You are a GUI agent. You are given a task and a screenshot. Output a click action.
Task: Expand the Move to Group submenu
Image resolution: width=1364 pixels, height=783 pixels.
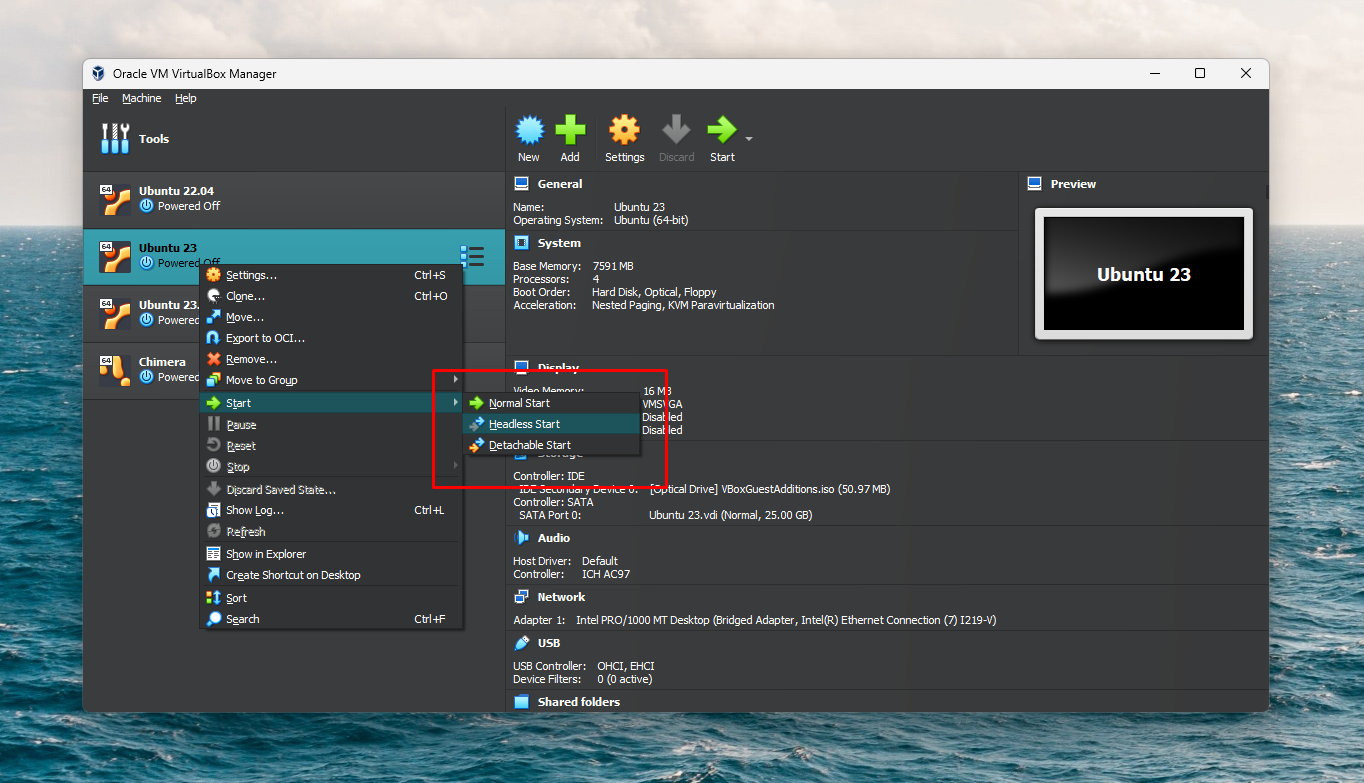331,380
